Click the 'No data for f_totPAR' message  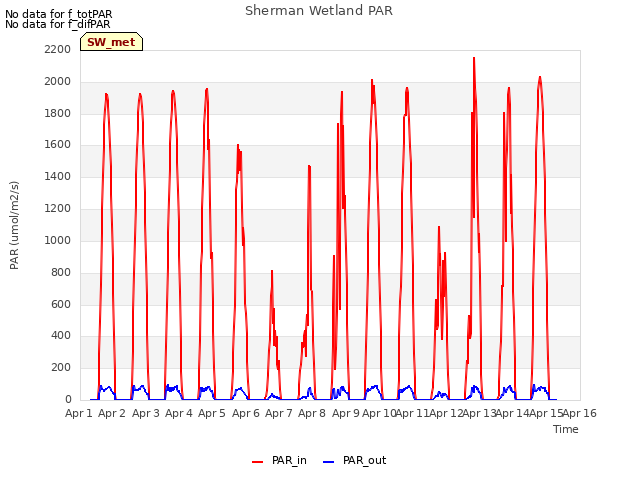click(x=58, y=14)
